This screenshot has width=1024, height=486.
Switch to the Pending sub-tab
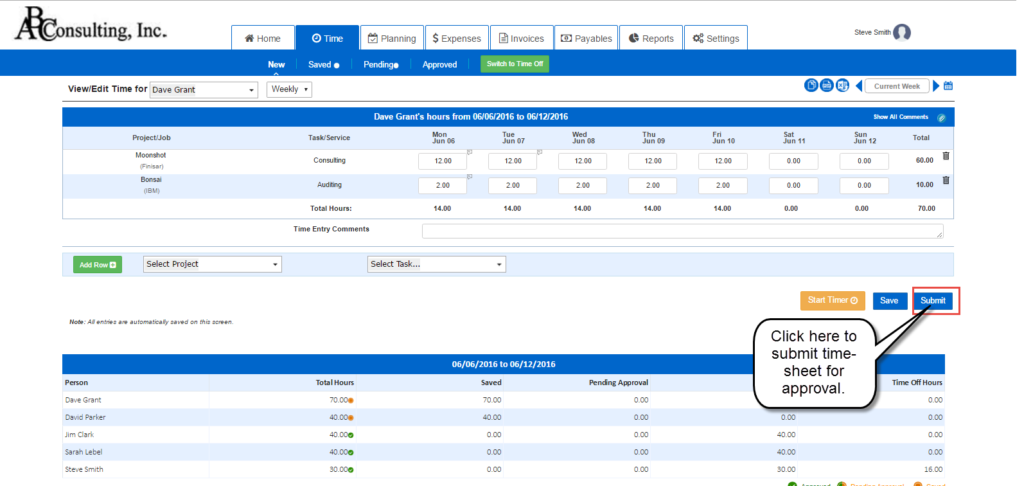381,65
